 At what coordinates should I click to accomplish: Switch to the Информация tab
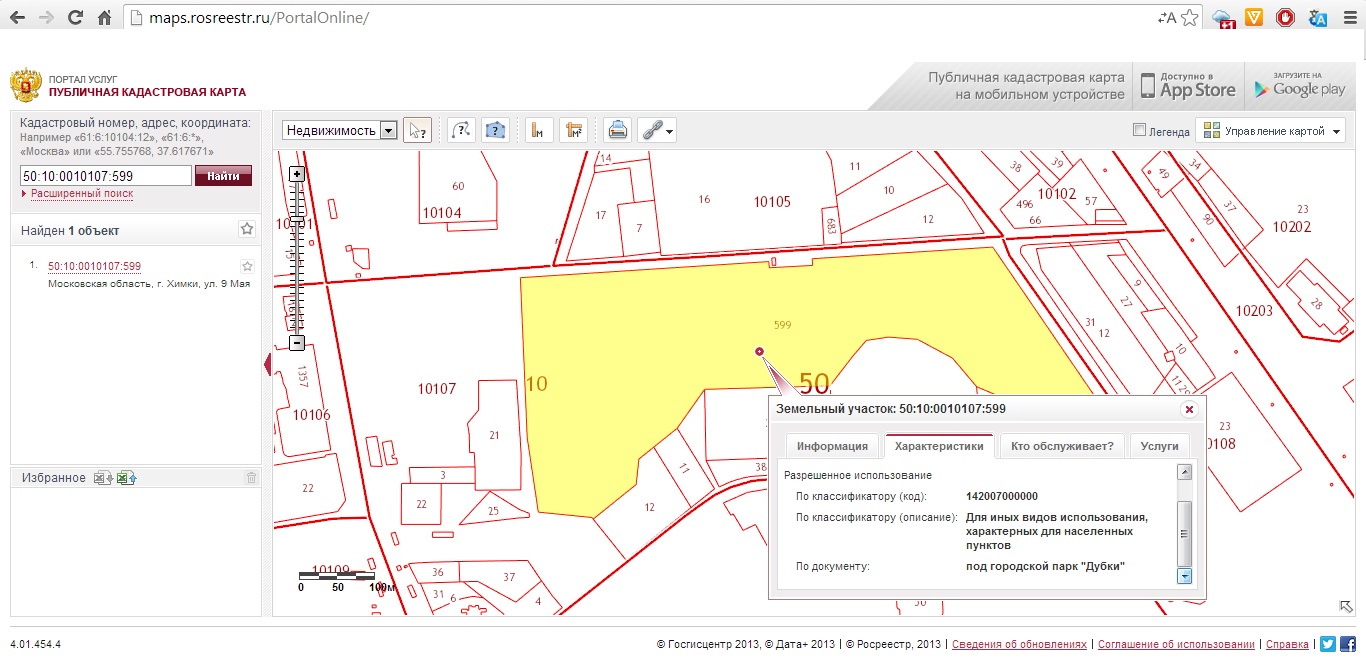pos(832,446)
